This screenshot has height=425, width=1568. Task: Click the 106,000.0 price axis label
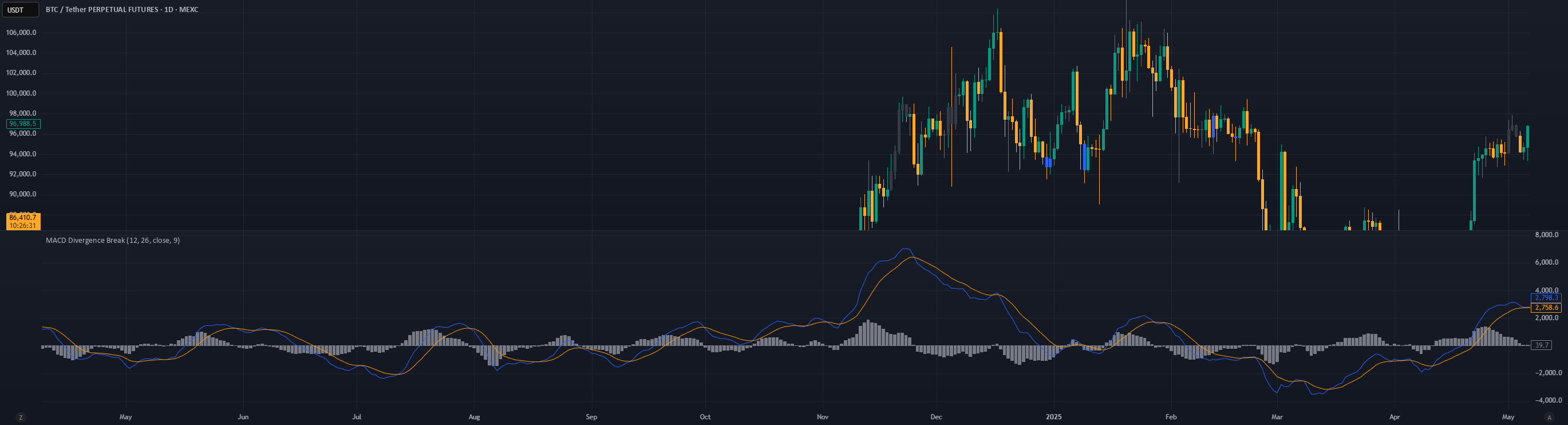pyautogui.click(x=21, y=33)
